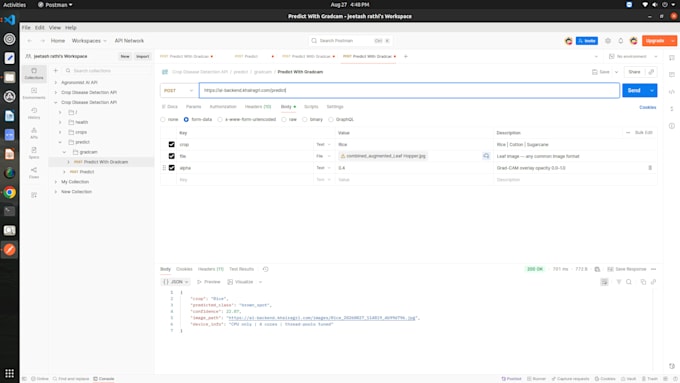Open the Workspaces dropdown
The height and width of the screenshot is (383, 680).
89,41
